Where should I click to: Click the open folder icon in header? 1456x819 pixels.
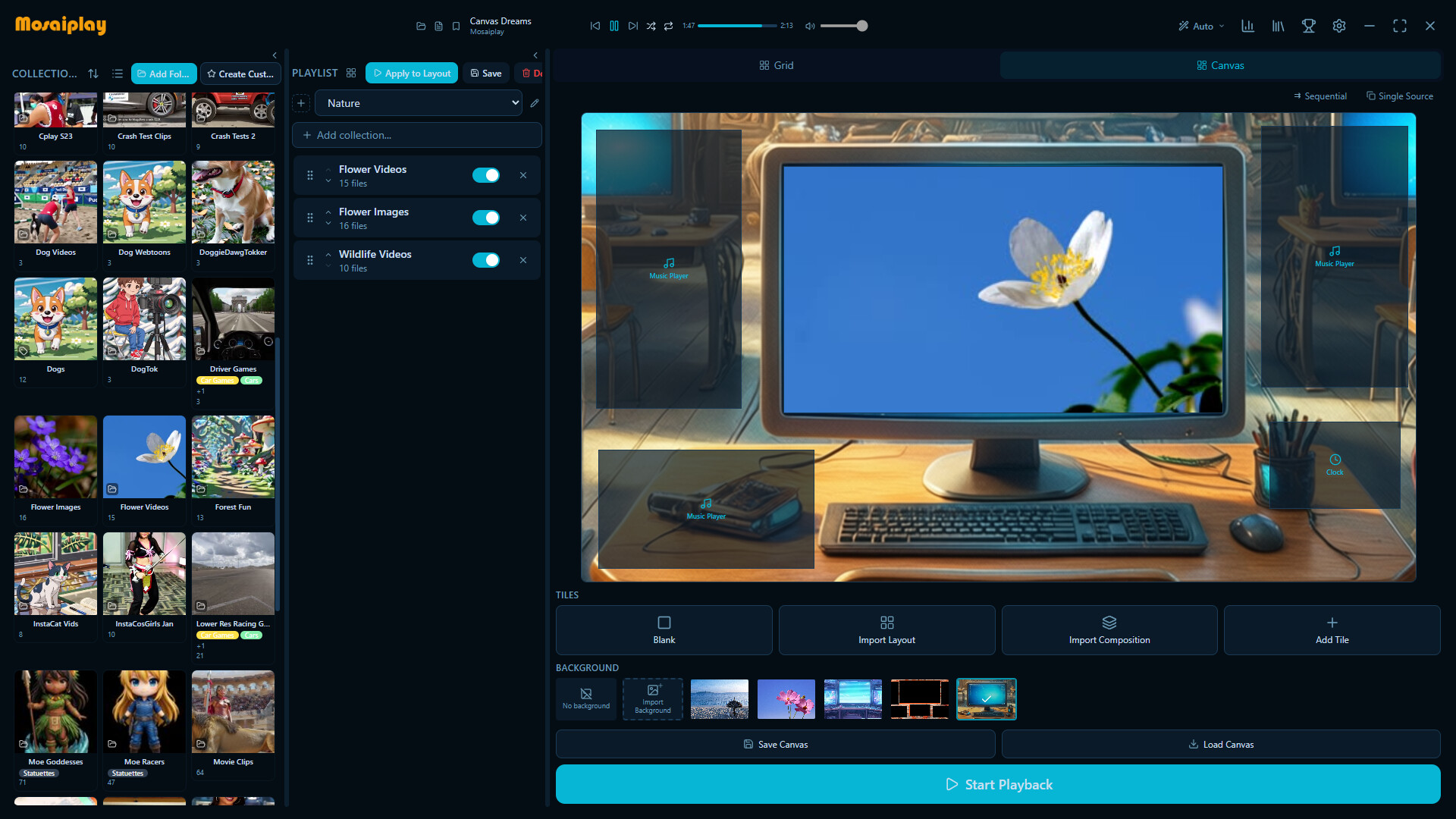tap(421, 26)
